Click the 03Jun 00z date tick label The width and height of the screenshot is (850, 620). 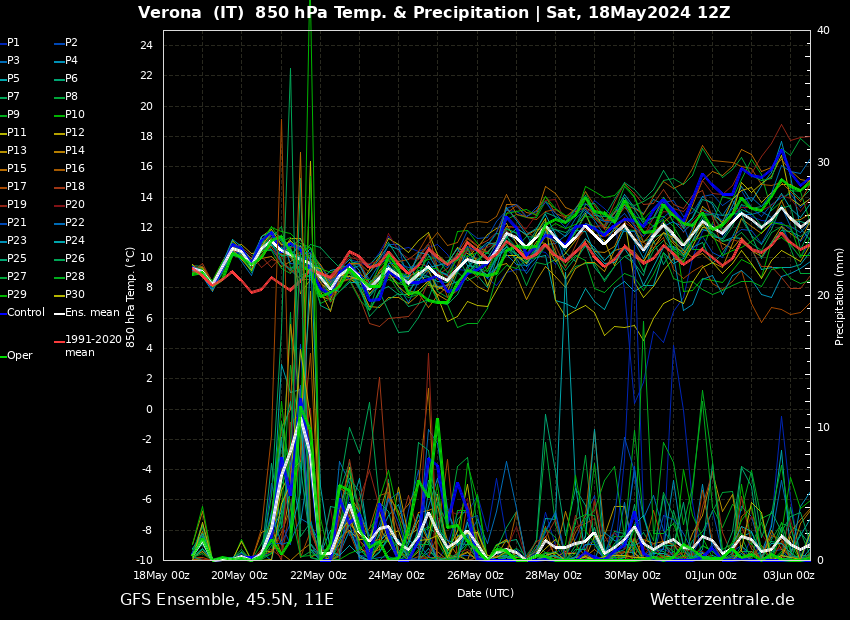coord(789,576)
